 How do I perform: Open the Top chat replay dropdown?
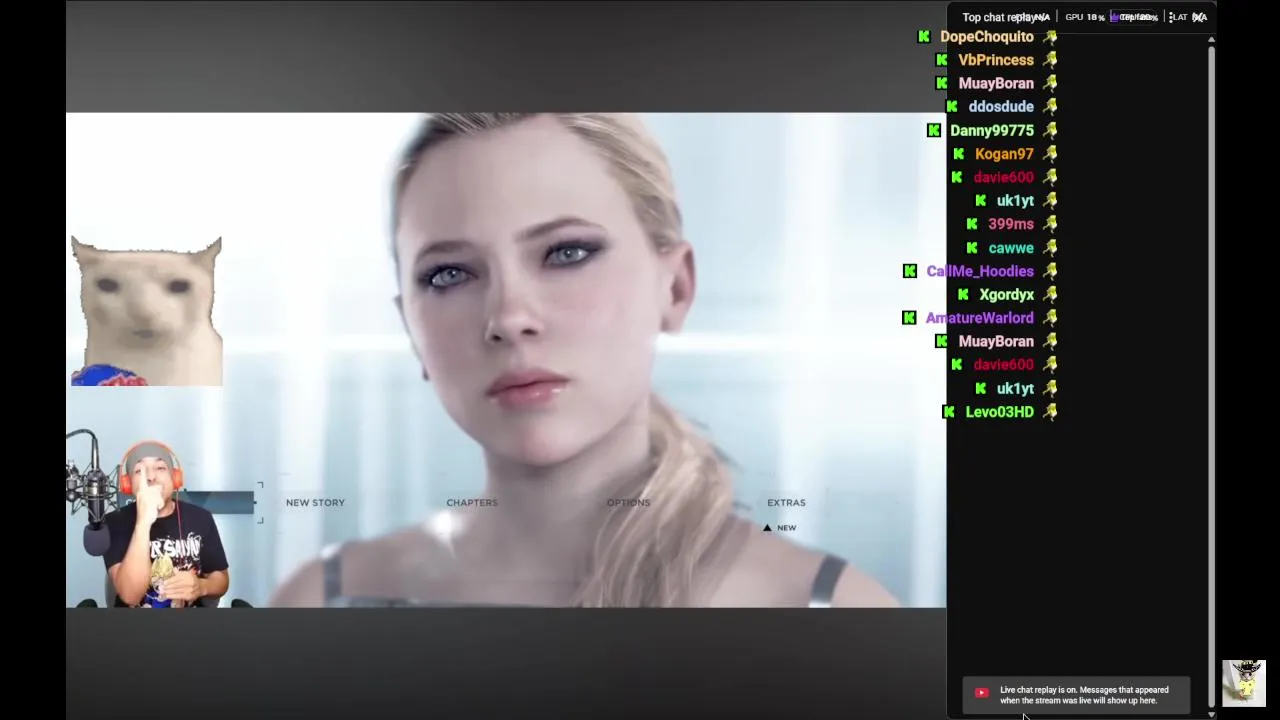1004,17
